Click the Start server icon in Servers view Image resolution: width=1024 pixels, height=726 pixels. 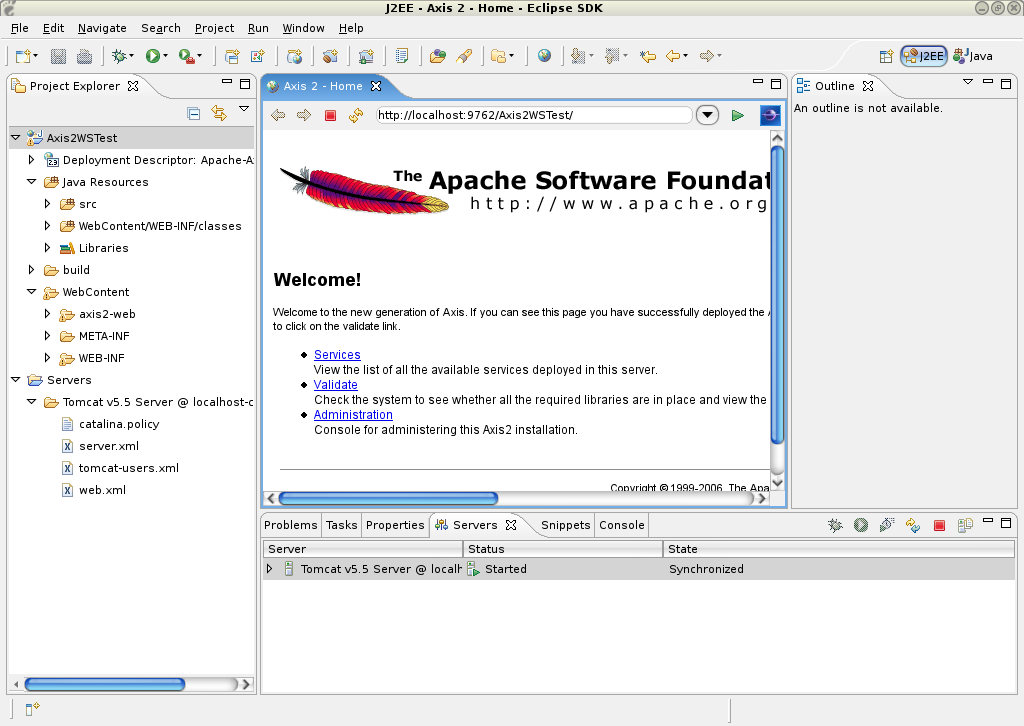[861, 525]
